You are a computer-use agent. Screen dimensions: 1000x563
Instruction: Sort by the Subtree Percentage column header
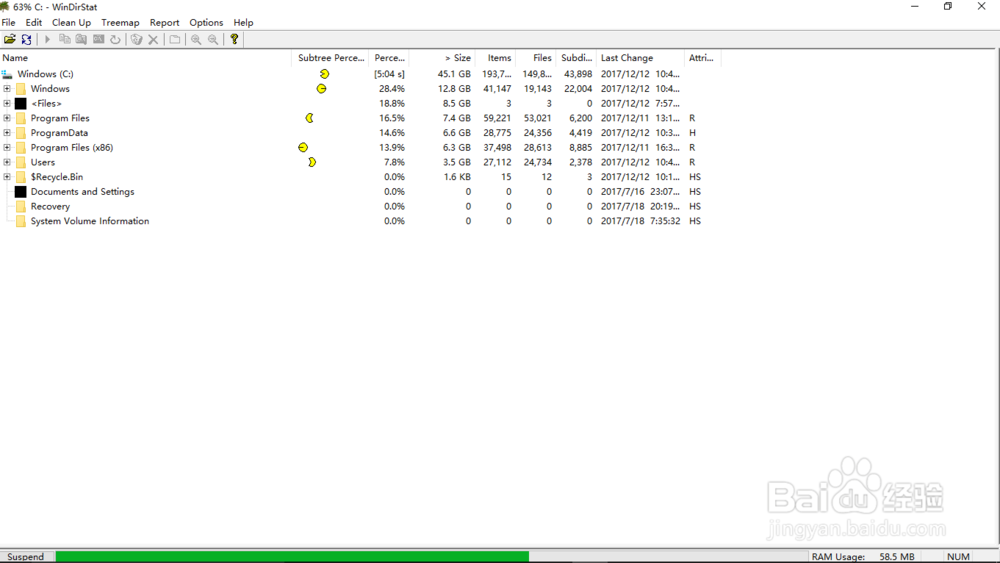(330, 57)
